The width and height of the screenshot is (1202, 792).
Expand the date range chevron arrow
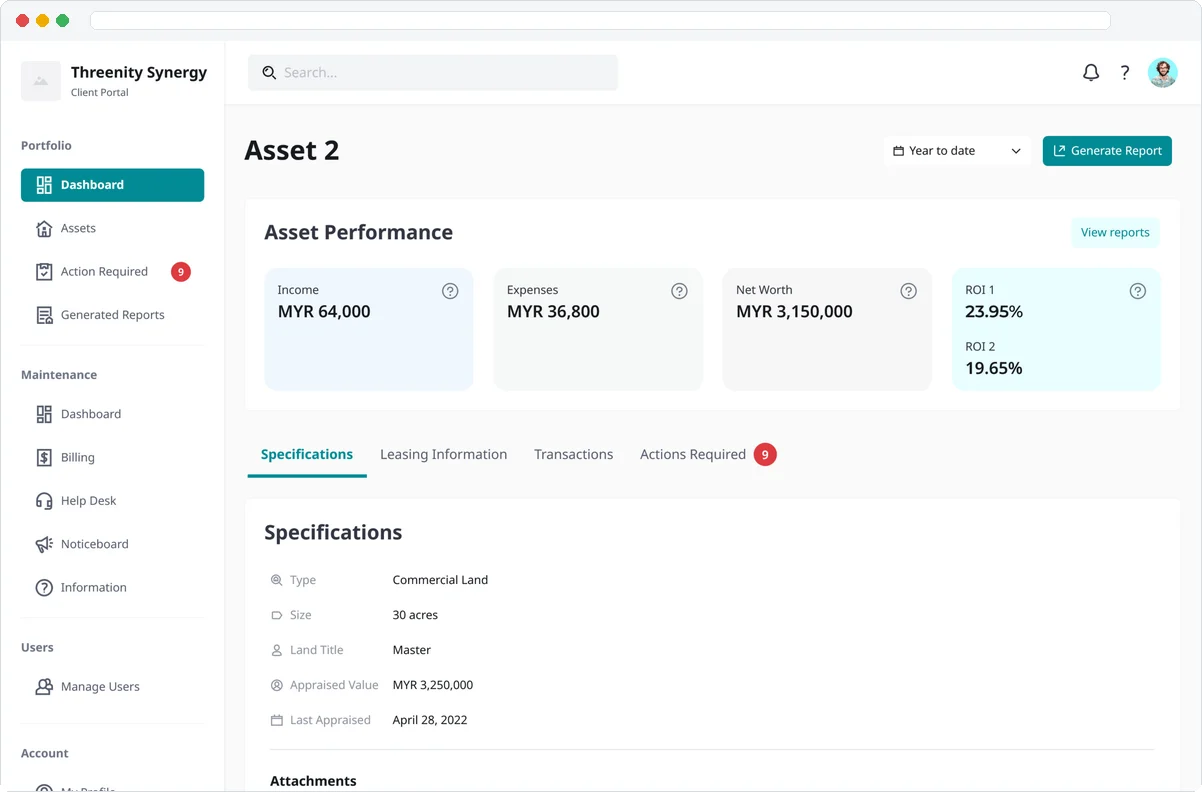[x=1016, y=151]
